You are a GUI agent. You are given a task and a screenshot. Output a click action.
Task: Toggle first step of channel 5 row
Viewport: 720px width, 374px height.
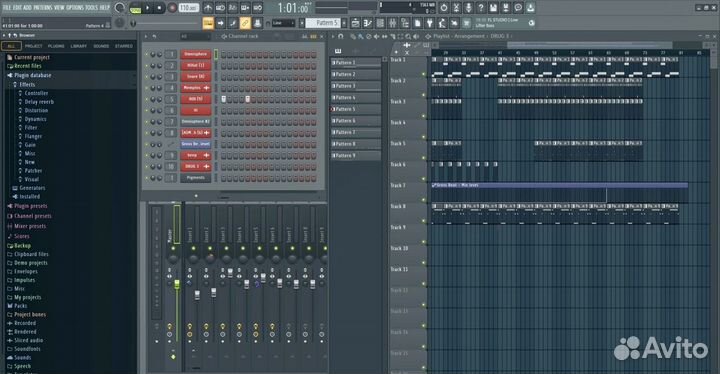coord(224,99)
